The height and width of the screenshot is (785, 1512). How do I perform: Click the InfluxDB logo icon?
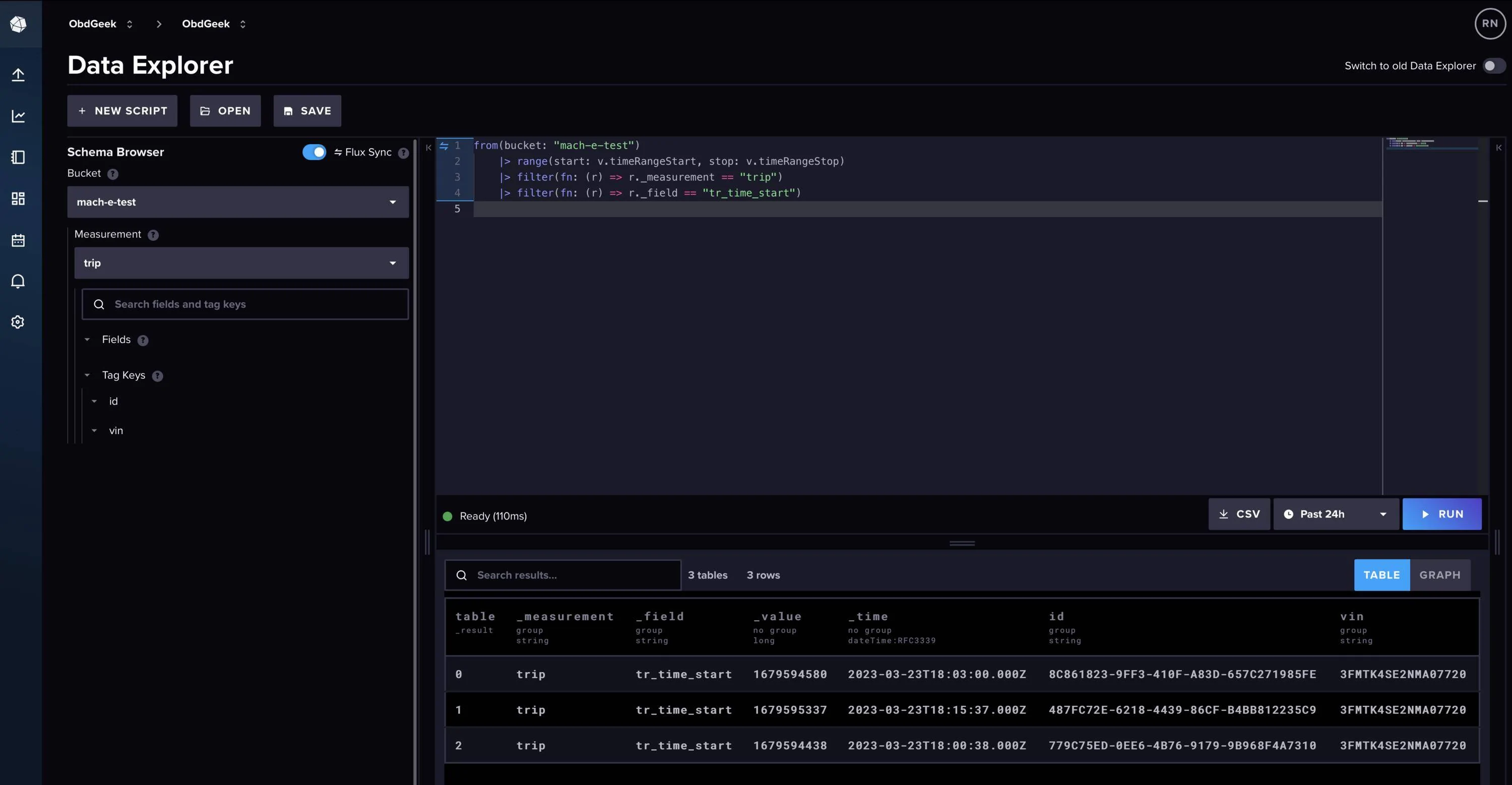18,24
